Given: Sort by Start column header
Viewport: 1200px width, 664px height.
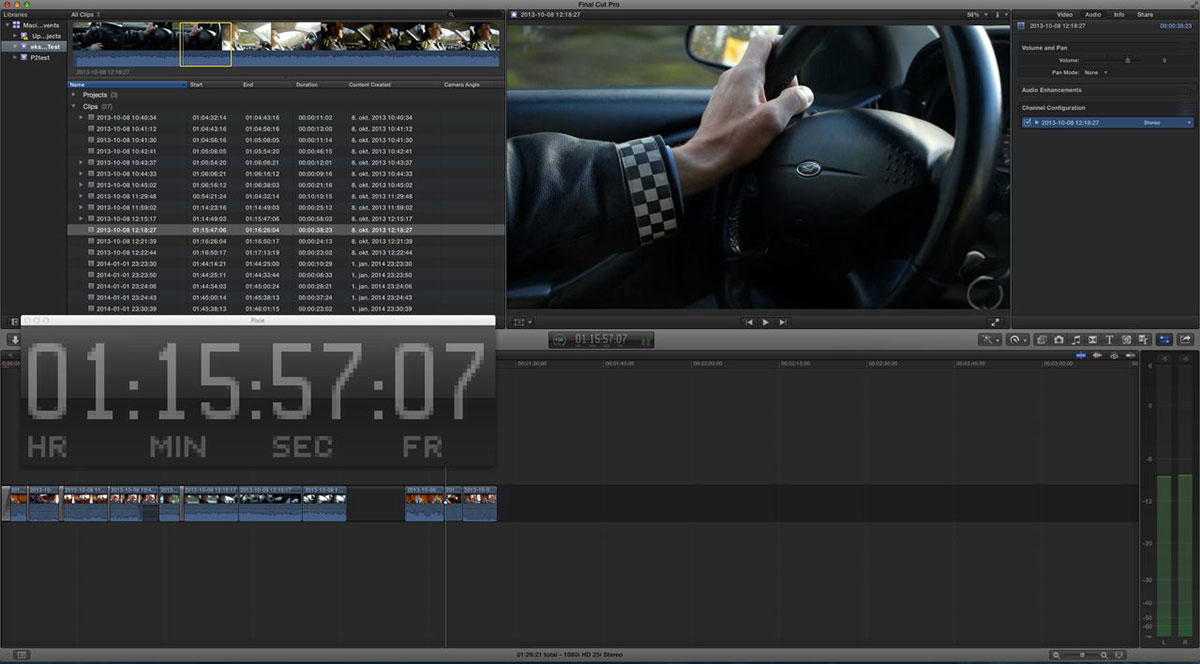Looking at the screenshot, I should tap(214, 84).
